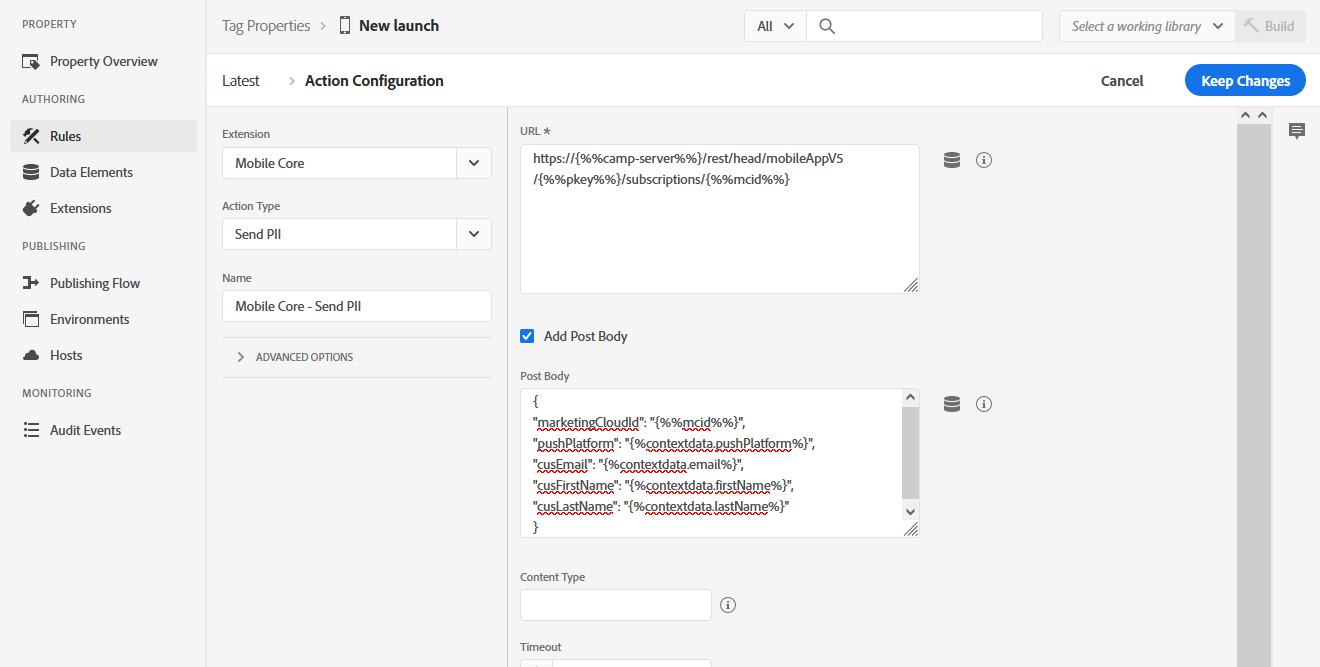This screenshot has height=667, width=1320.
Task: Go to Data Elements in sidebar
Action: 91,172
